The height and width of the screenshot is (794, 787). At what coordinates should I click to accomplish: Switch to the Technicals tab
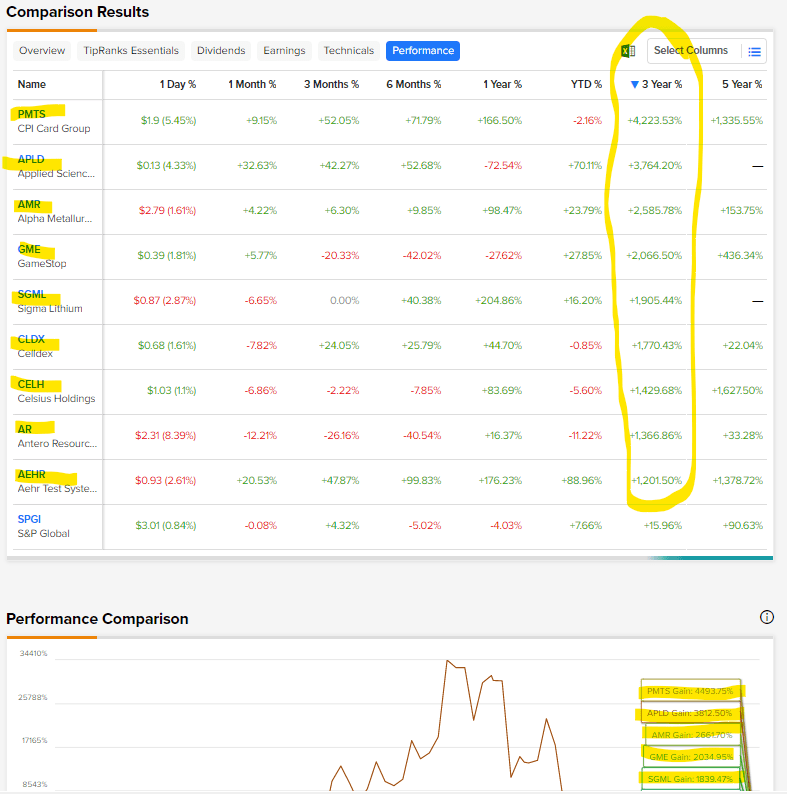348,51
